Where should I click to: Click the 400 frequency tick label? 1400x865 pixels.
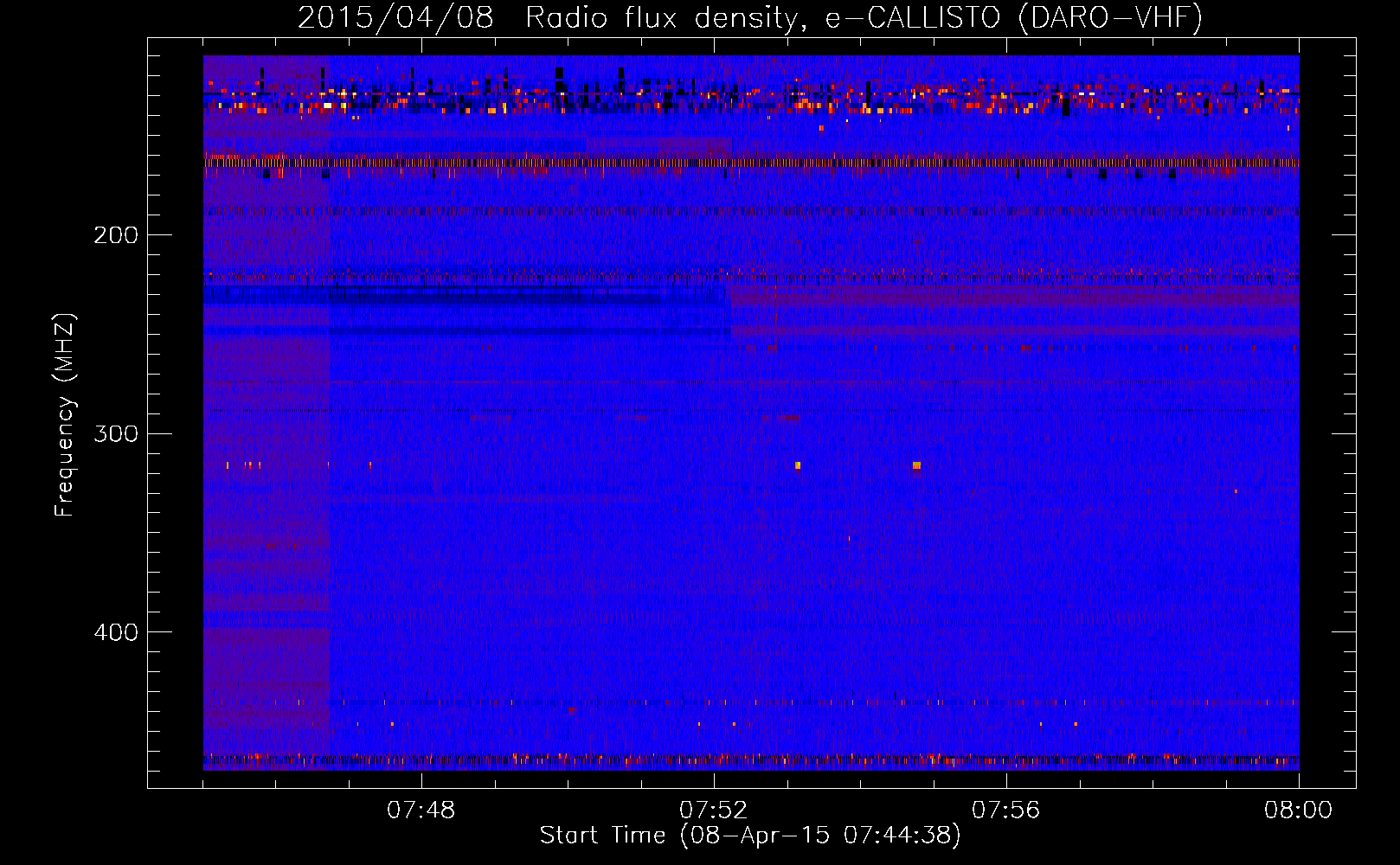[116, 632]
